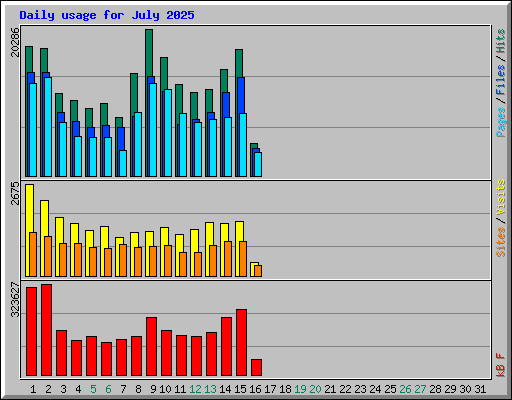Select day label 4 on the axis

78,389
